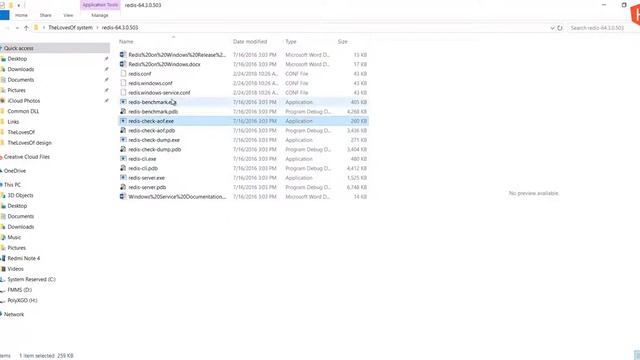Open 3D Objects under This PC
This screenshot has height=360, width=640.
tap(20, 196)
